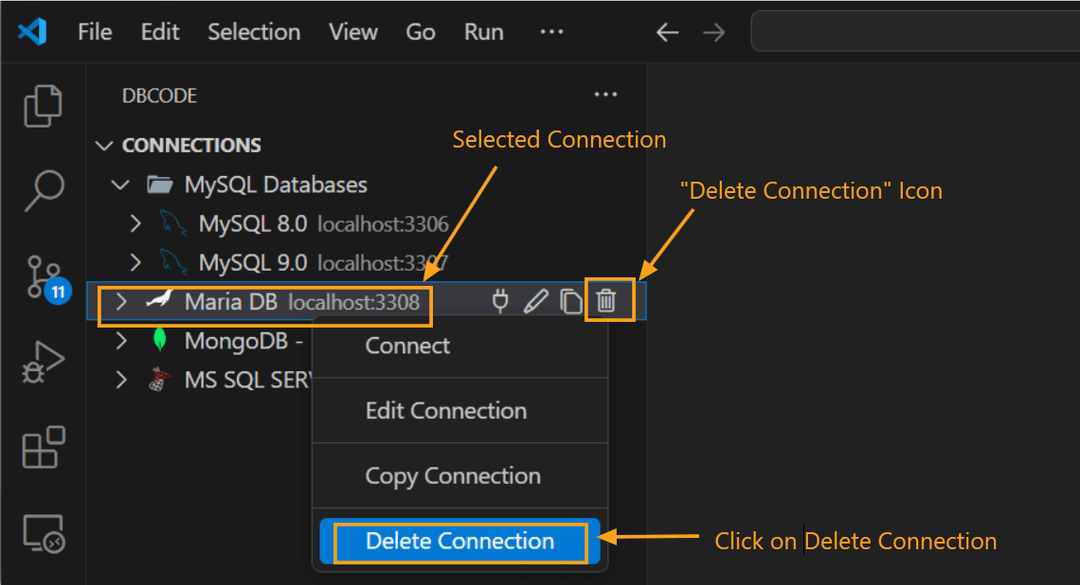Open the View menu in the menu bar
The width and height of the screenshot is (1080, 585).
(352, 31)
